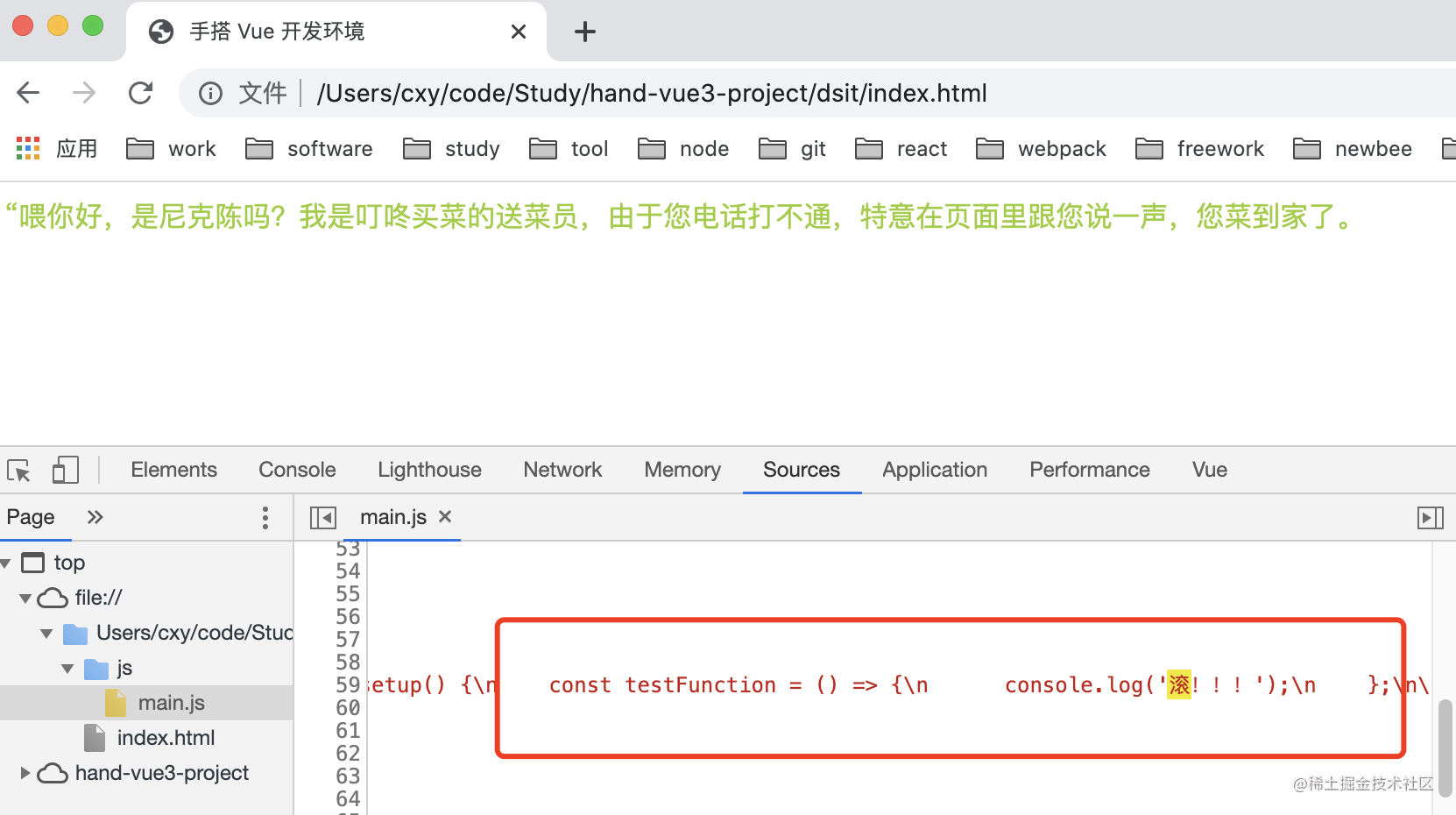Switch to the Elements panel
The height and width of the screenshot is (815, 1456).
(x=173, y=470)
